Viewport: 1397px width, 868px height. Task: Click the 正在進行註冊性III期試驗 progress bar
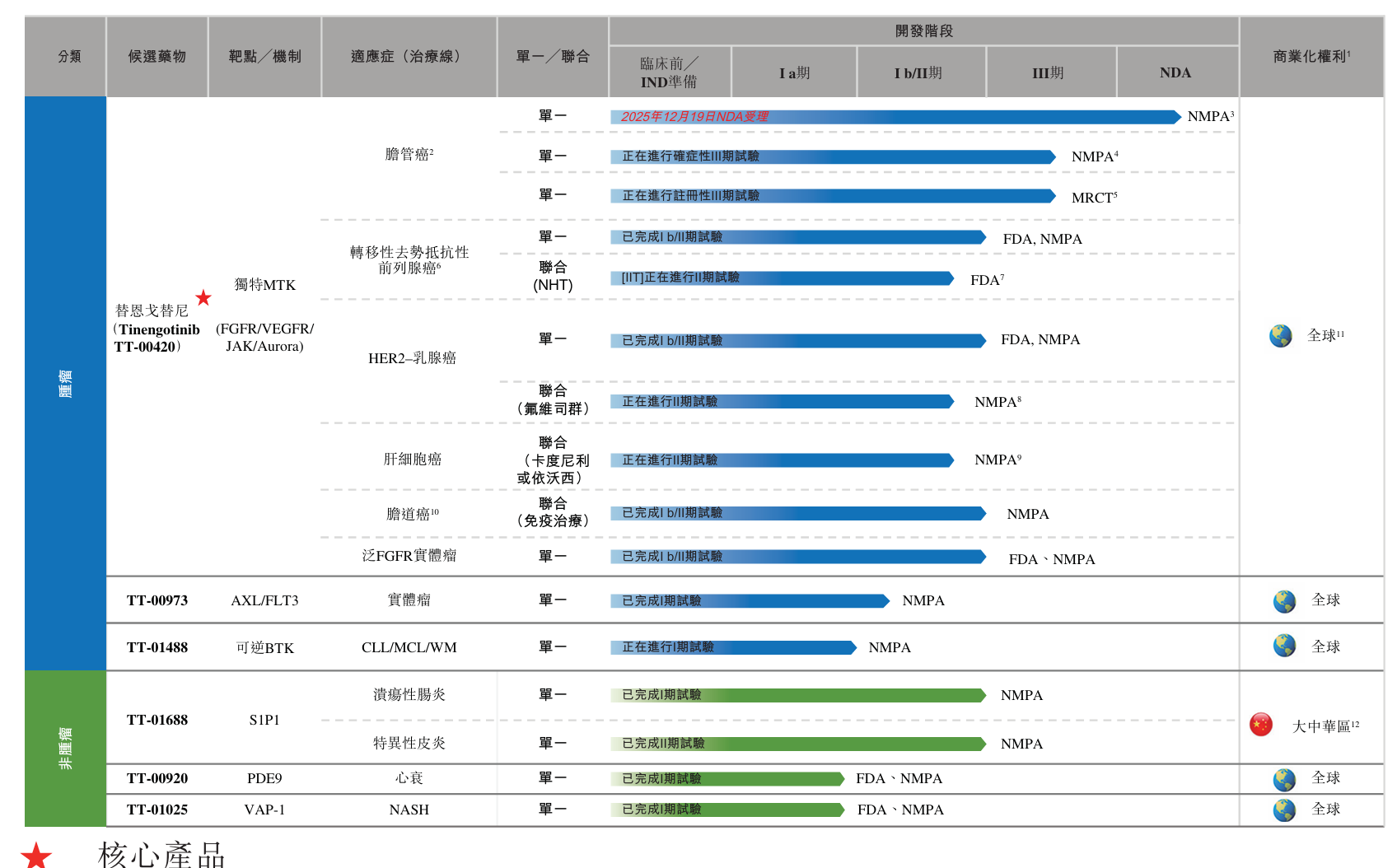click(x=832, y=196)
